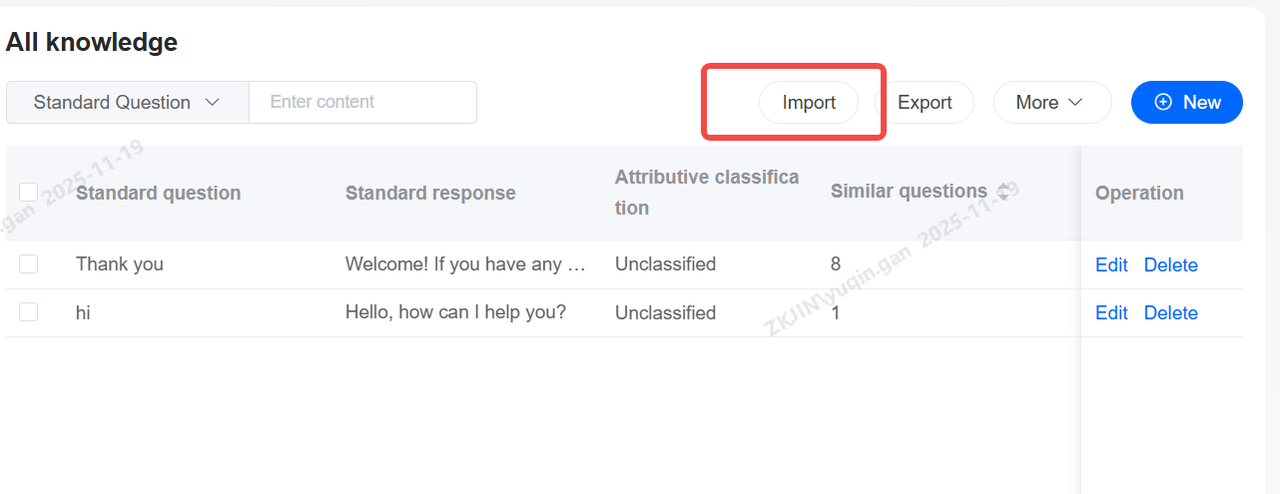Focus the "Enter content" search field
This screenshot has width=1280, height=494.
[x=362, y=102]
